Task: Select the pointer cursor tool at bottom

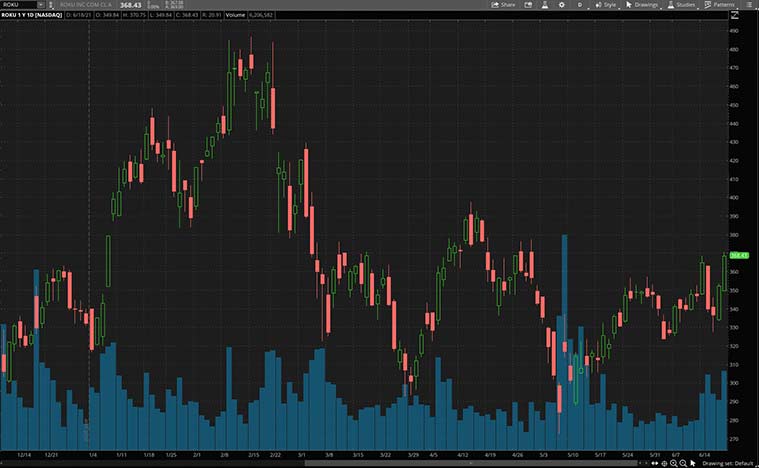Action: click(x=692, y=463)
